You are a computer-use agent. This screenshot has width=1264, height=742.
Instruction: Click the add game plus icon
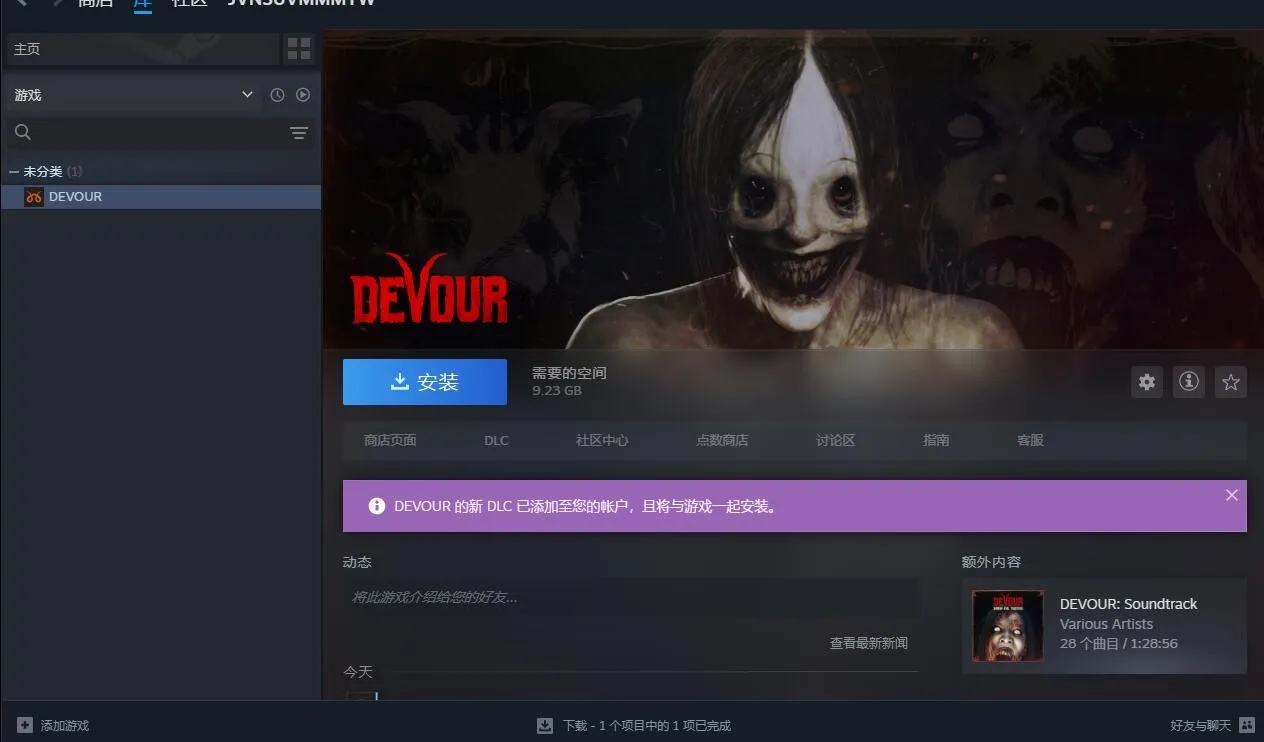coord(25,725)
